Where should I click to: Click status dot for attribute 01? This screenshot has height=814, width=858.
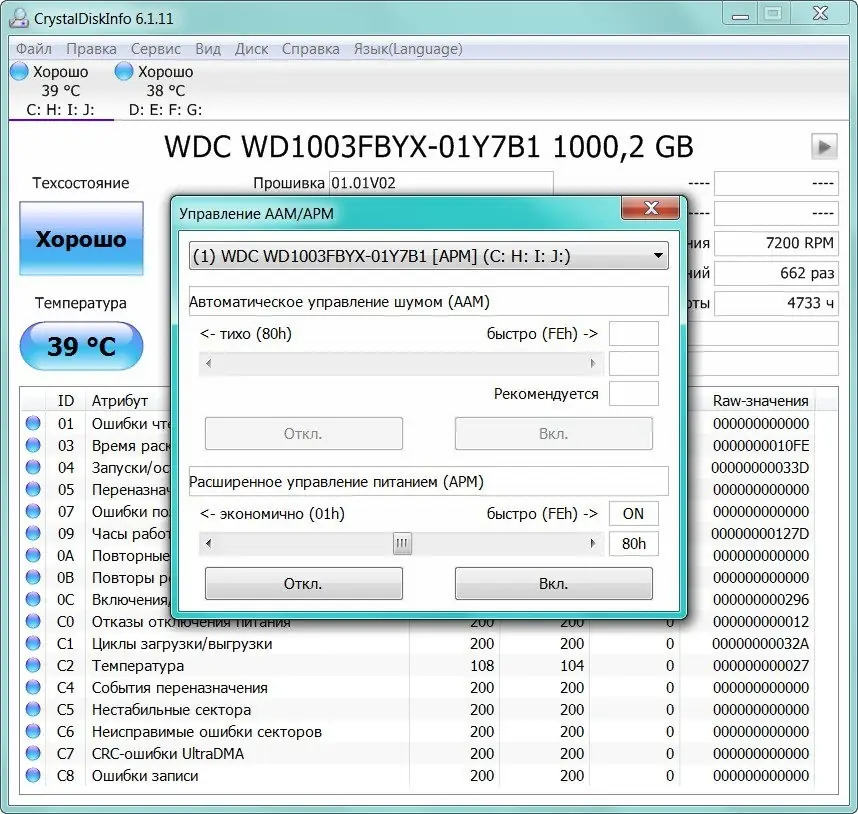click(x=33, y=423)
